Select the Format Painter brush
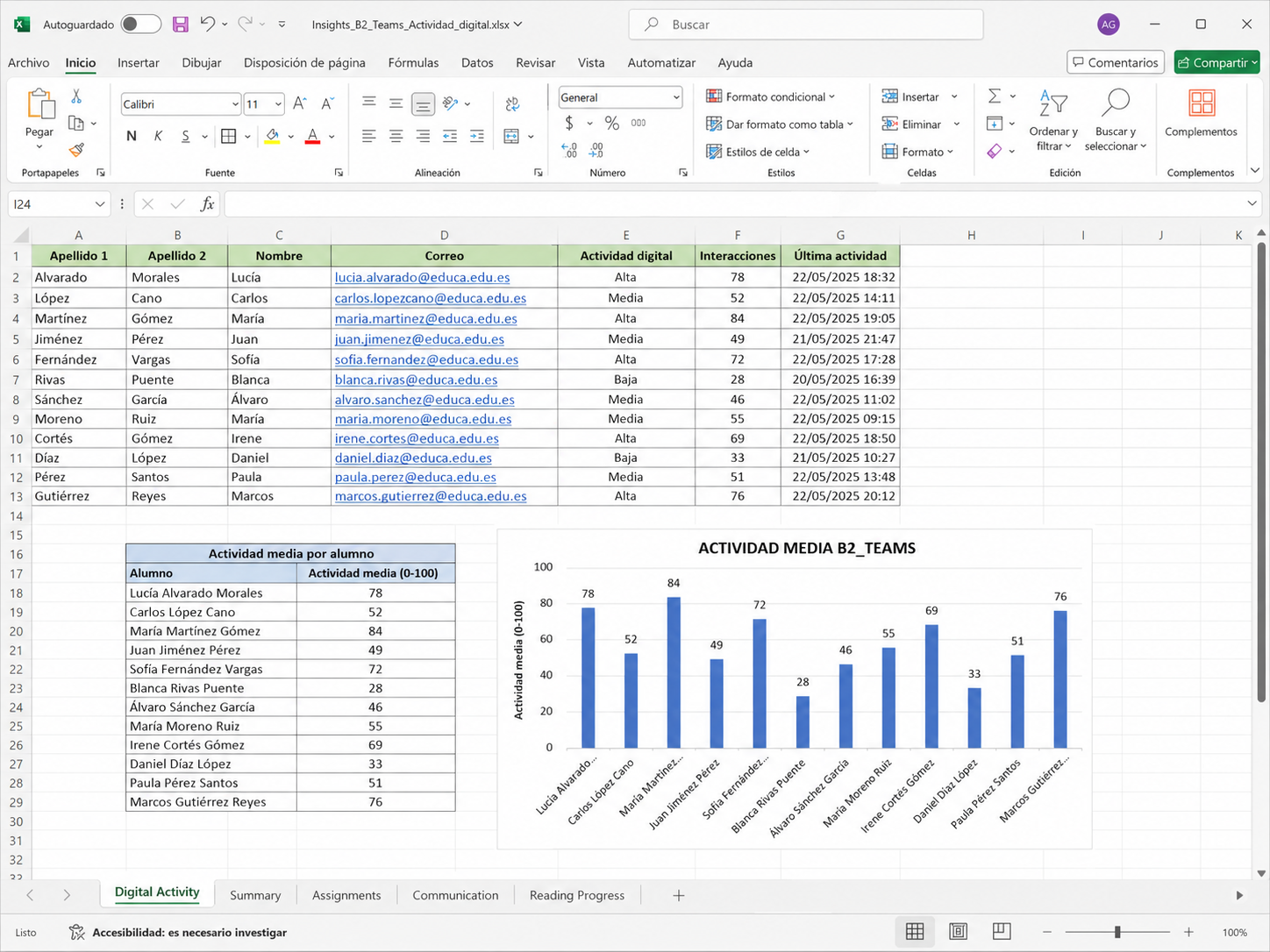This screenshot has width=1270, height=952. point(76,150)
